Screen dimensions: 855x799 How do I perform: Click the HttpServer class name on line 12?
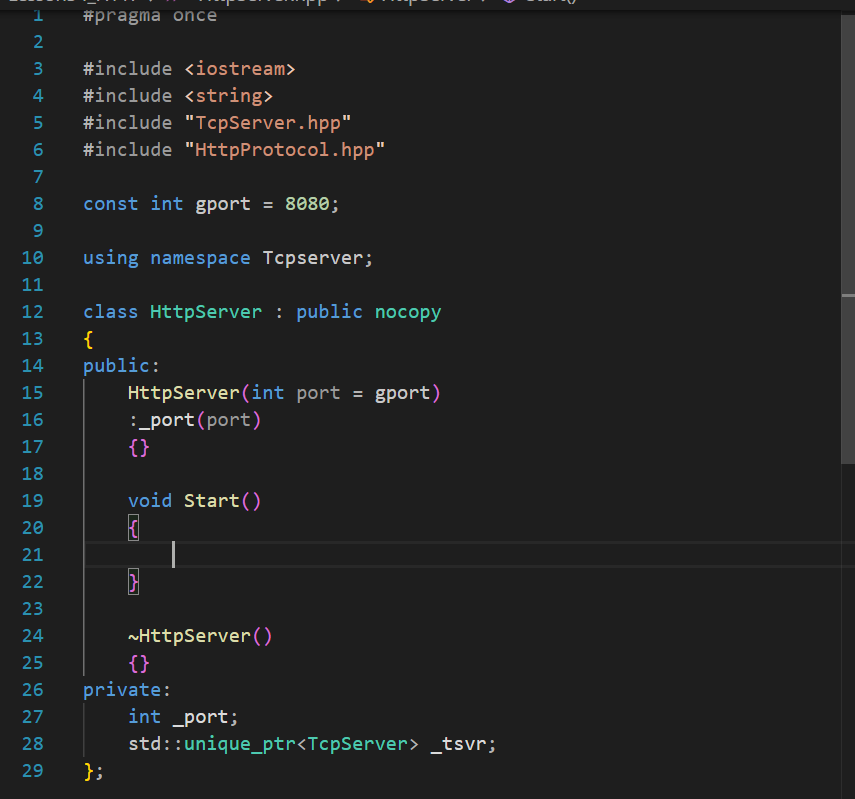[206, 312]
